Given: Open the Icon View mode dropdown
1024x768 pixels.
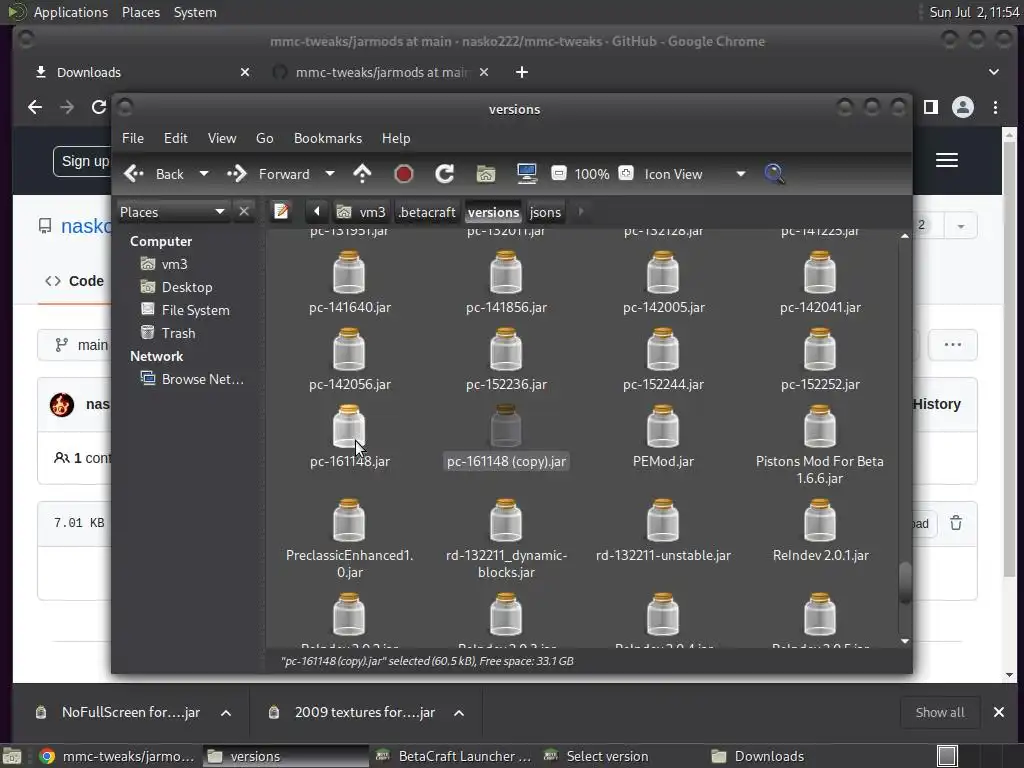Looking at the screenshot, I should point(695,174).
